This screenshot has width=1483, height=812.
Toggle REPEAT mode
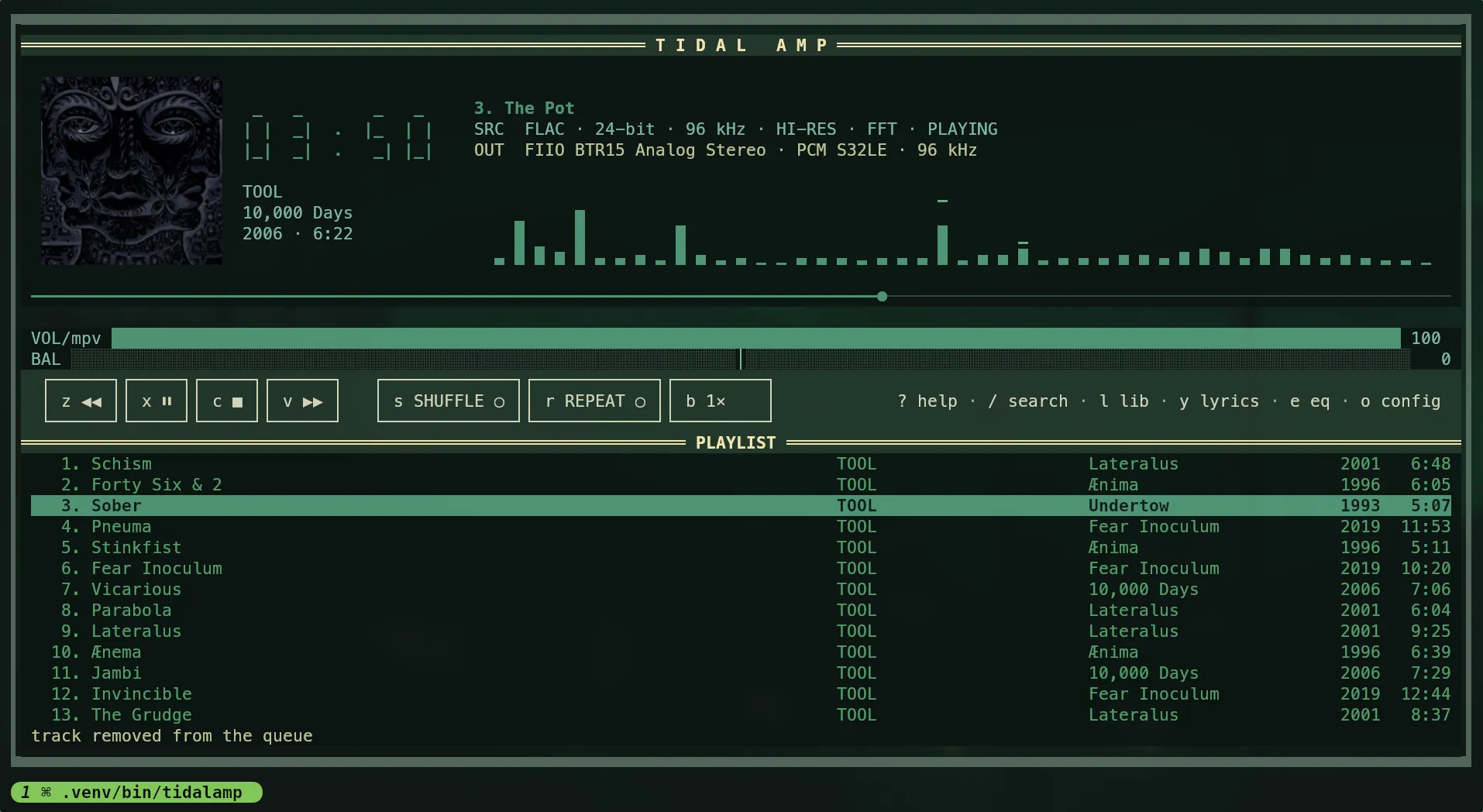click(x=594, y=401)
